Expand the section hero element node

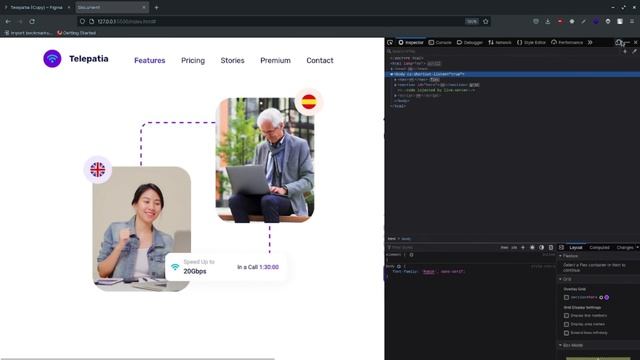(396, 85)
